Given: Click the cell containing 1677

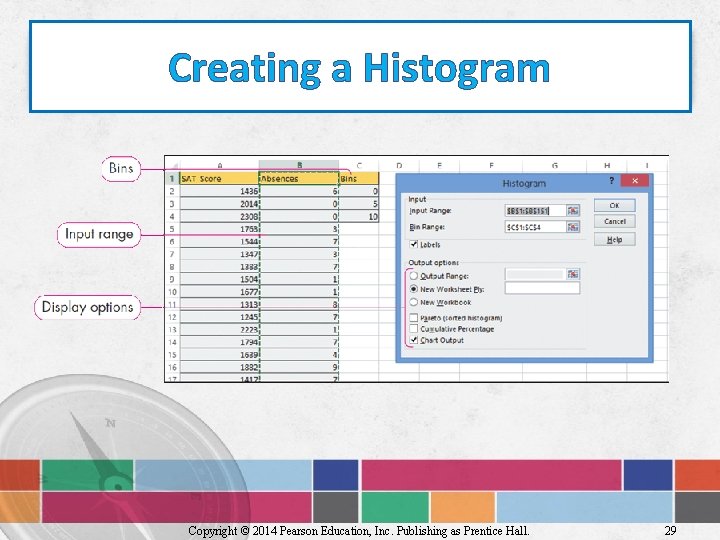Looking at the screenshot, I should [x=219, y=292].
